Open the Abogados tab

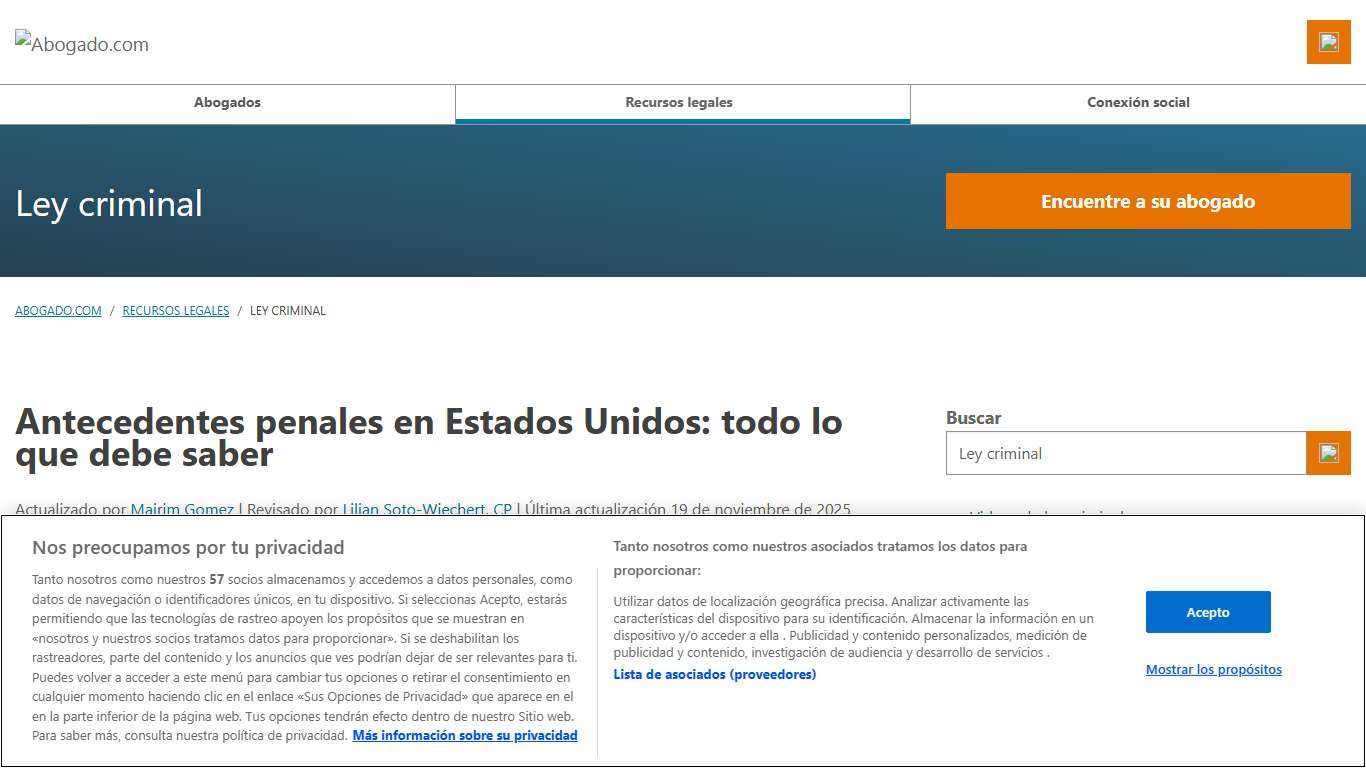click(227, 102)
